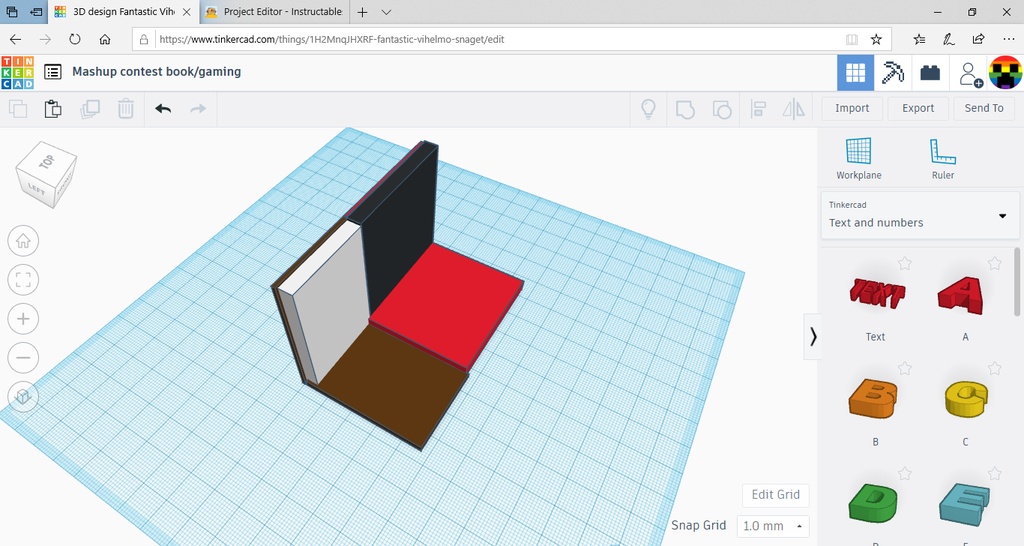Select the teal letter E shape
This screenshot has height=546, width=1024.
click(965, 504)
